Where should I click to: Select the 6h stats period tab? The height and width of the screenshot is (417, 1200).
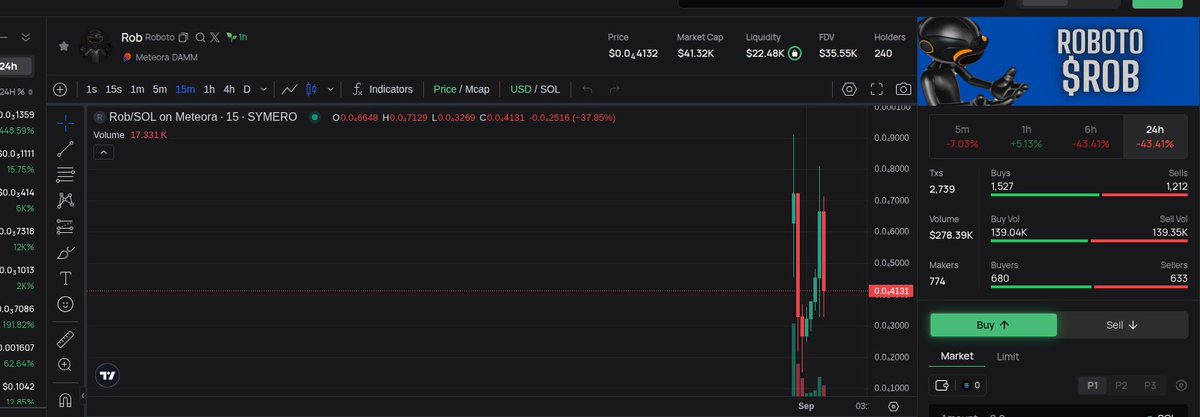1090,136
